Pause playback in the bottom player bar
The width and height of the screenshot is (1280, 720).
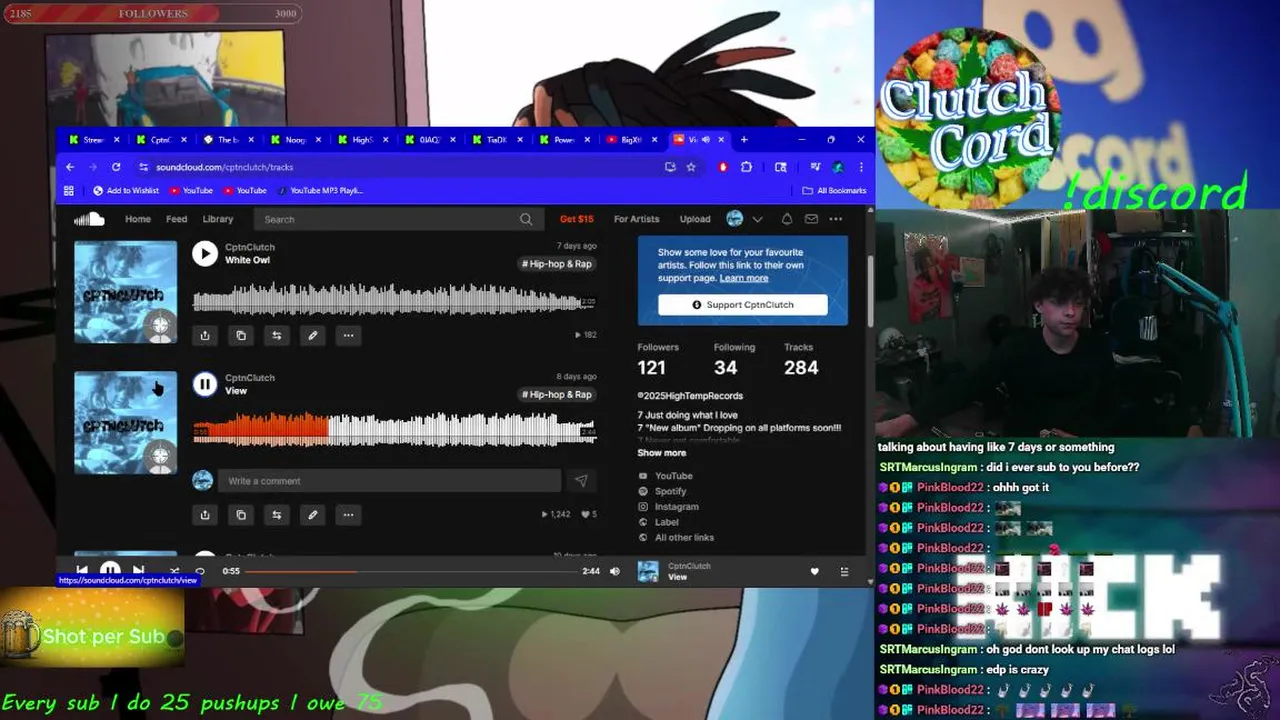coord(110,571)
